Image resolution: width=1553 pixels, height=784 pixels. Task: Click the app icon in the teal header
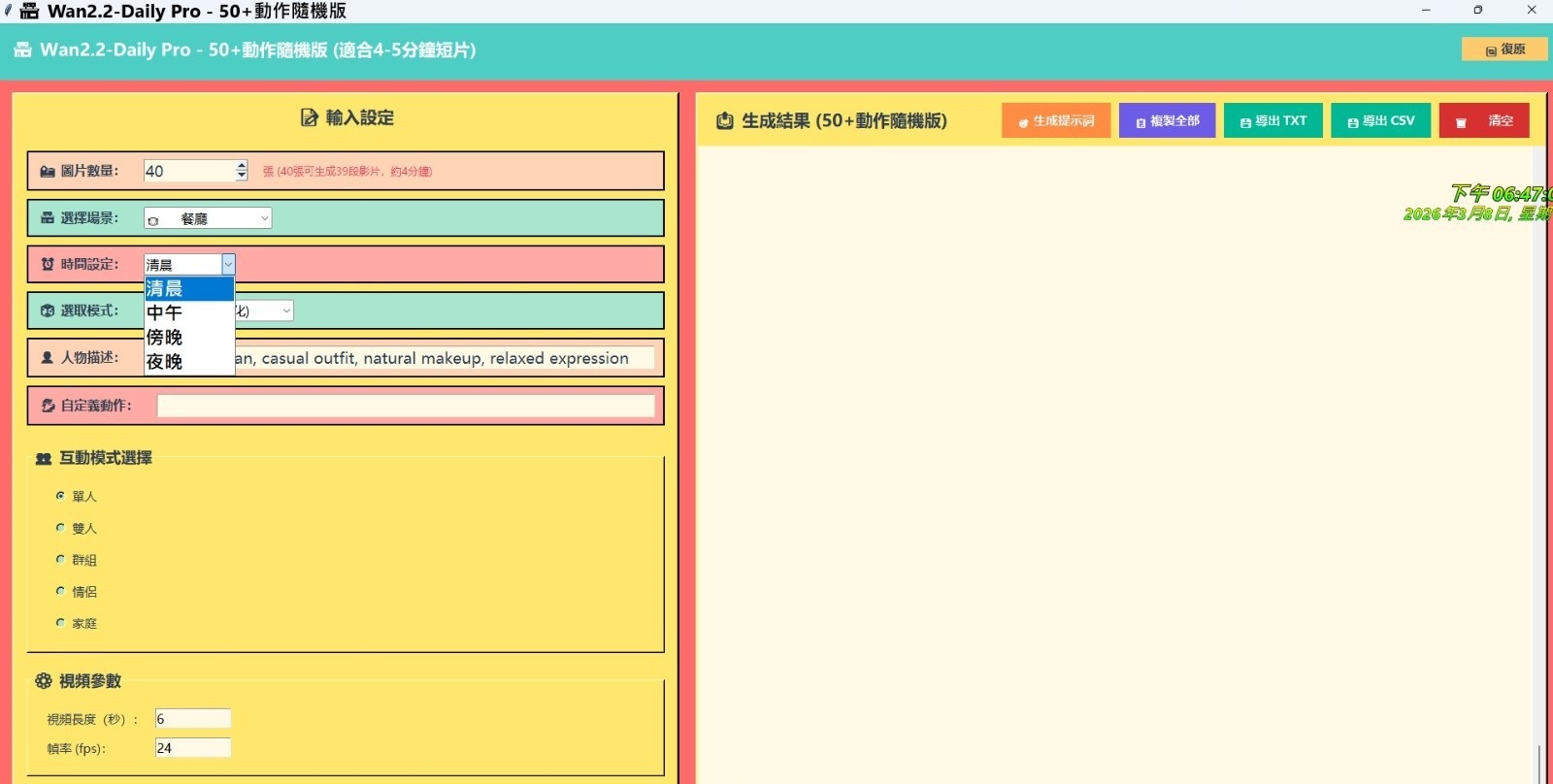23,49
